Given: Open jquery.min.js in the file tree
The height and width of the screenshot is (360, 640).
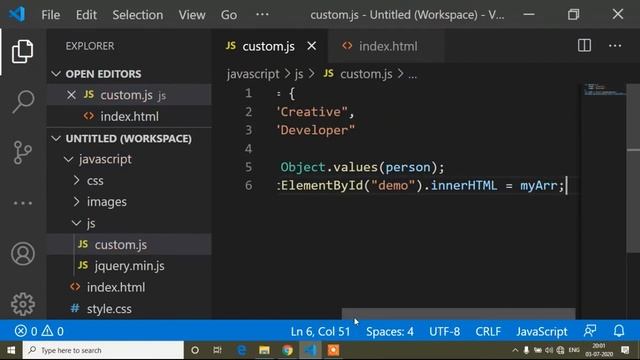Looking at the screenshot, I should point(129,266).
